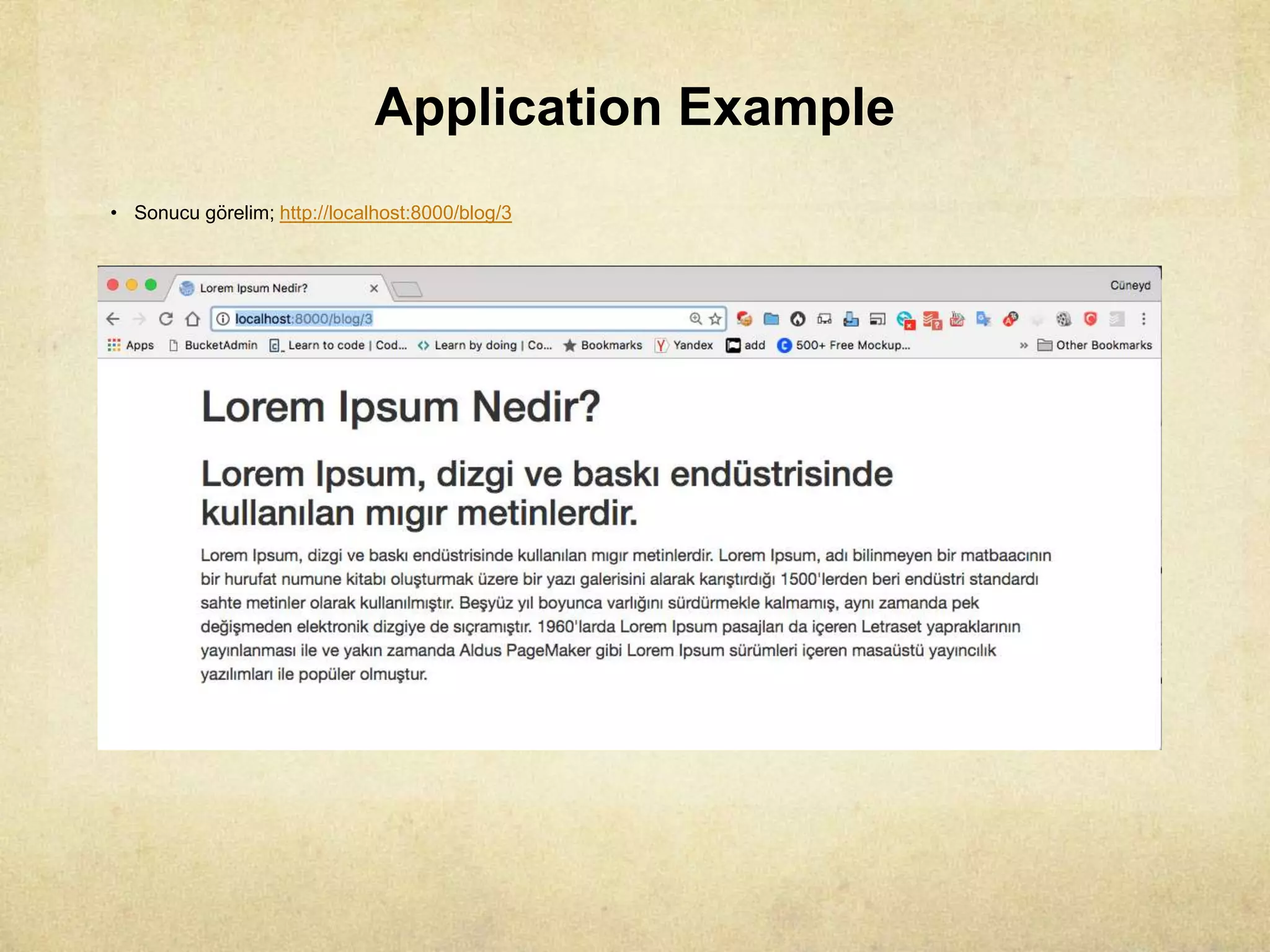Open the Yandex bookmark

[684, 345]
